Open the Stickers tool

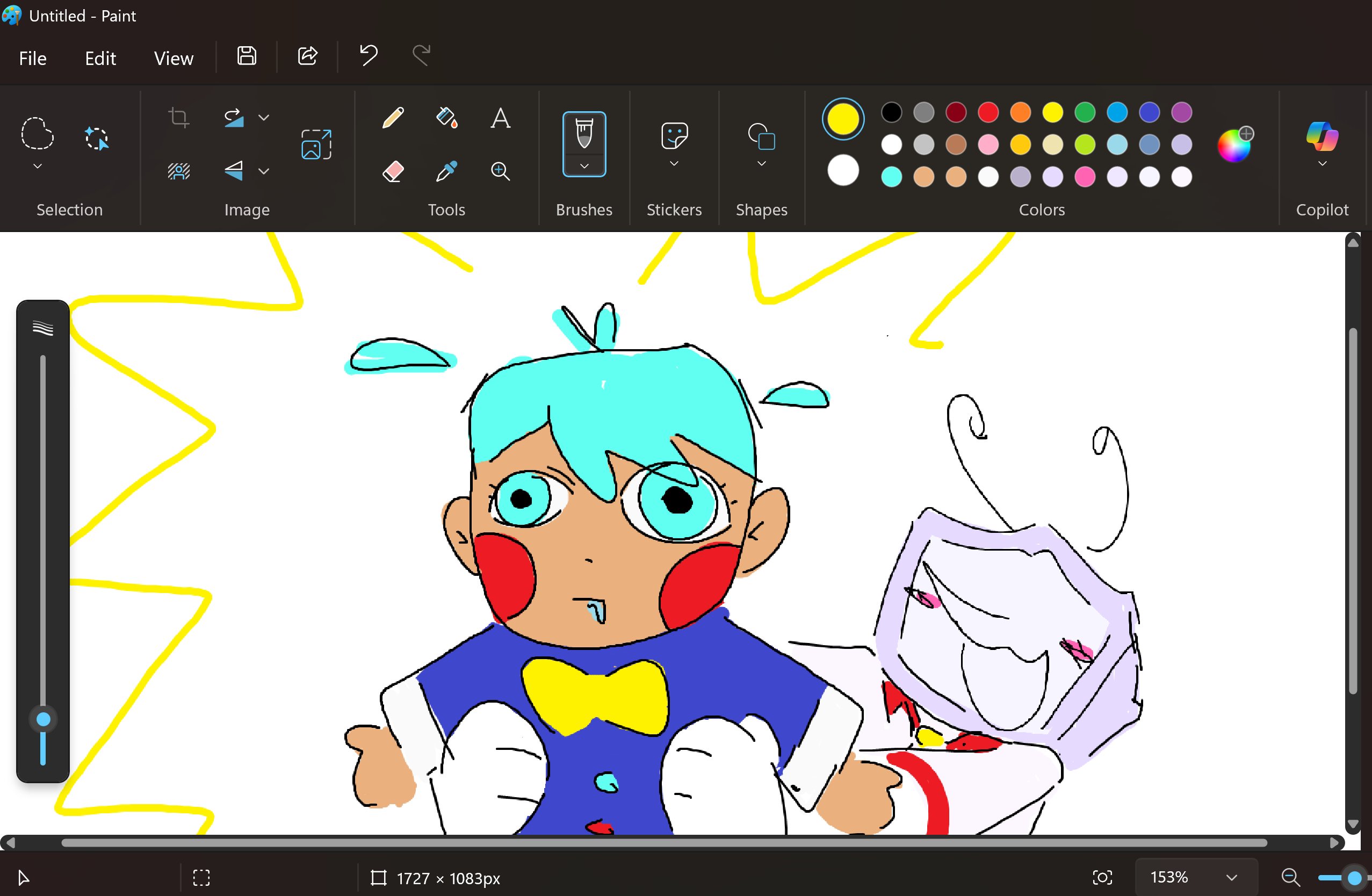coord(674,135)
